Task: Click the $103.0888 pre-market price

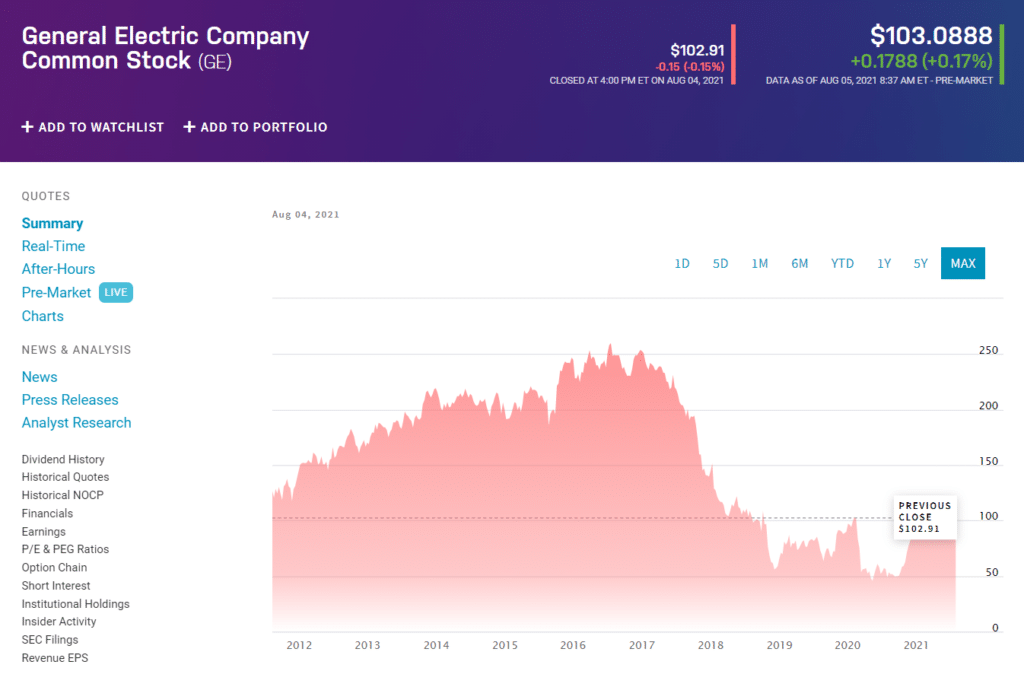Action: point(931,35)
